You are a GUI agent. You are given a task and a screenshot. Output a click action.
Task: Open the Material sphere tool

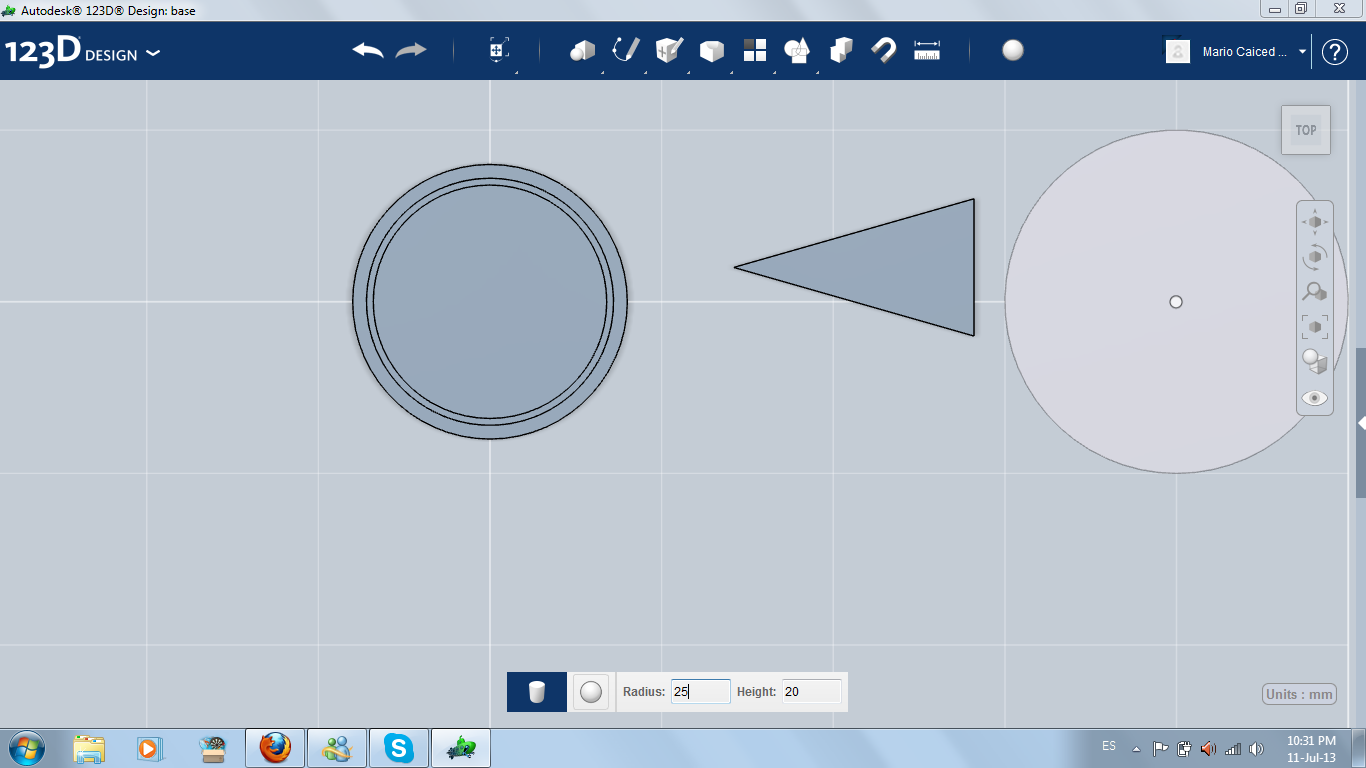pos(1013,50)
